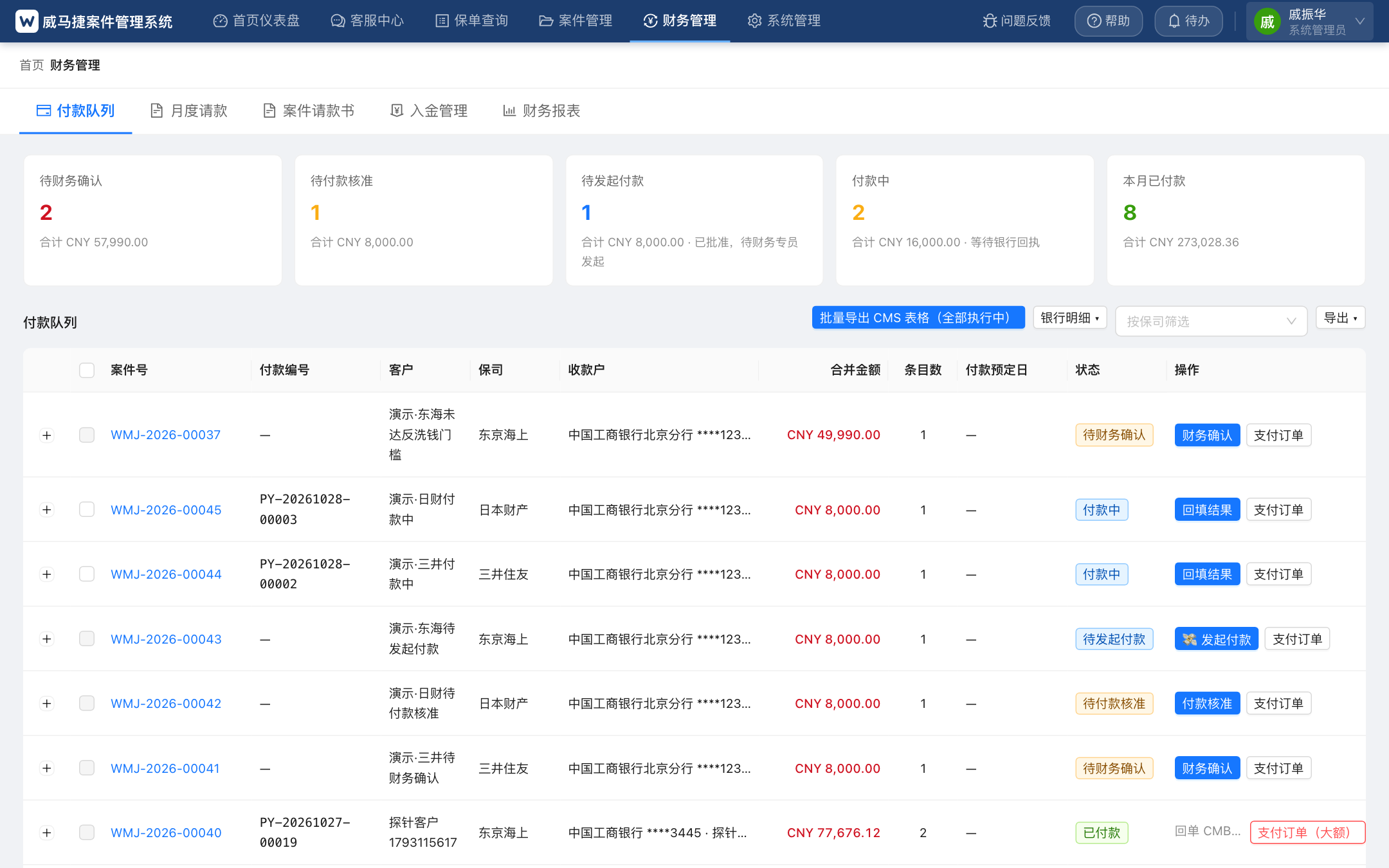Click 付款核准 for WMJ-2026-00042
Image resolution: width=1389 pixels, height=868 pixels.
(x=1207, y=703)
